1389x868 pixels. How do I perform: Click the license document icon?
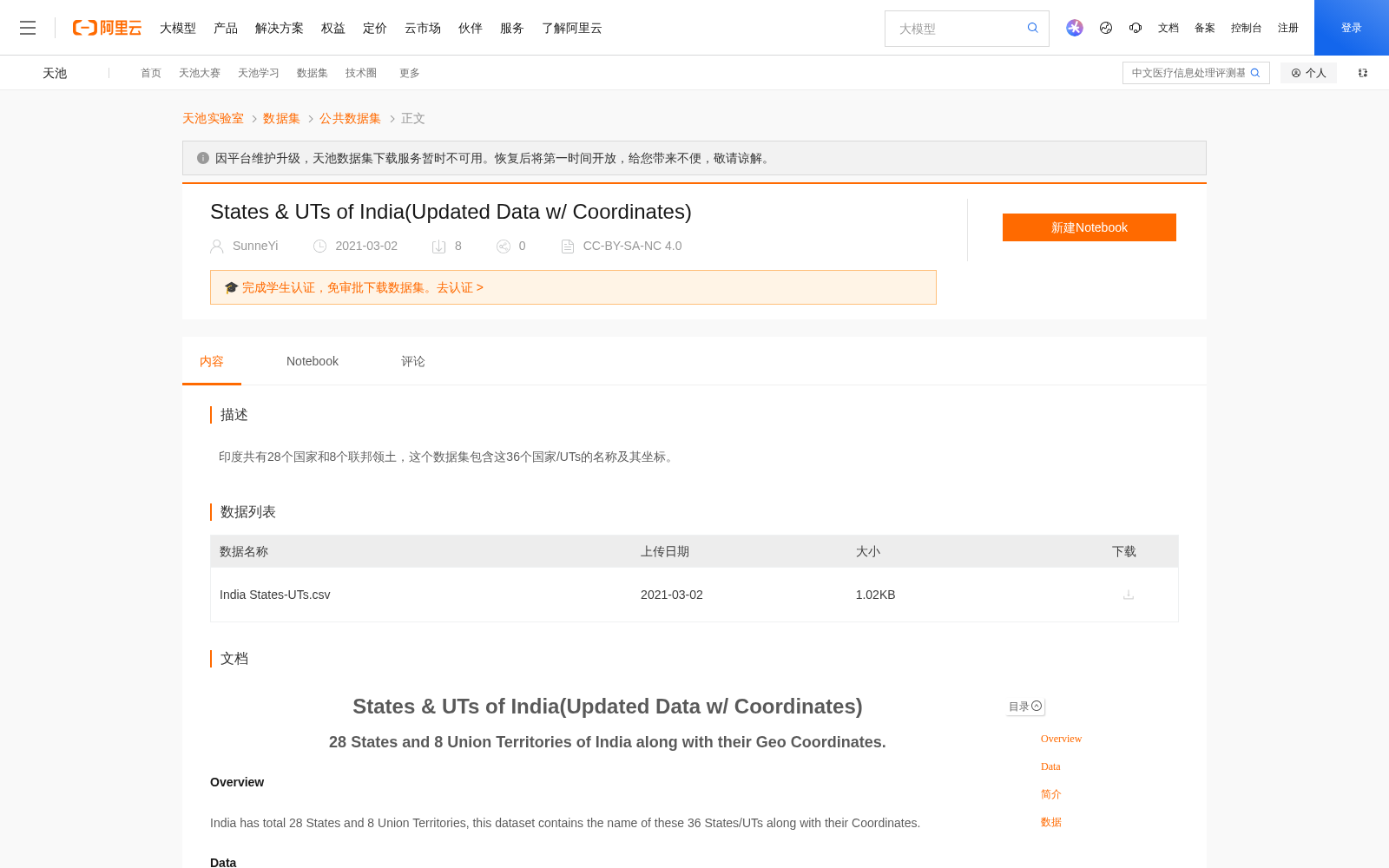pos(568,247)
